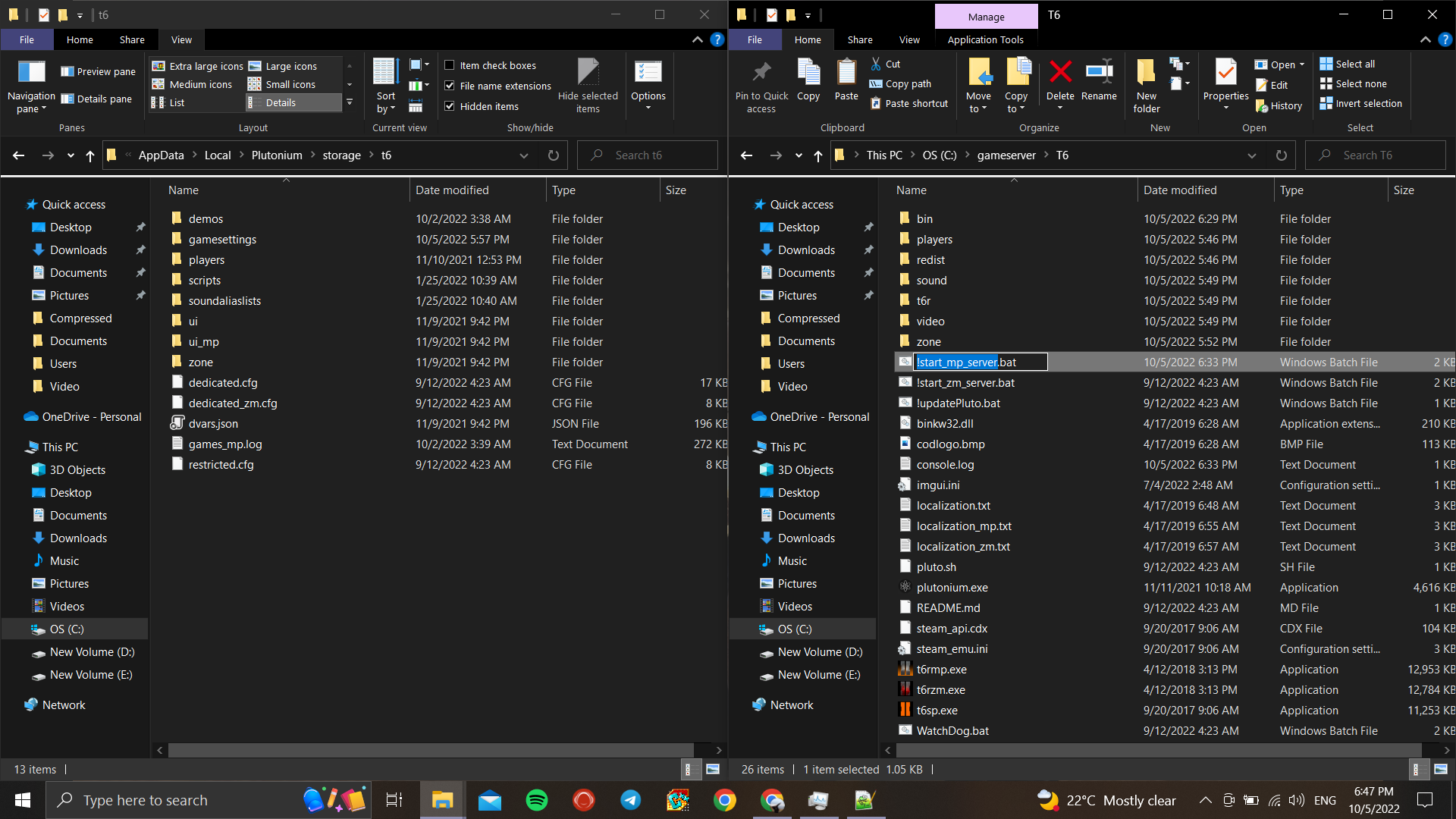
Task: Click Navigation pane icon in left window
Action: [31, 73]
